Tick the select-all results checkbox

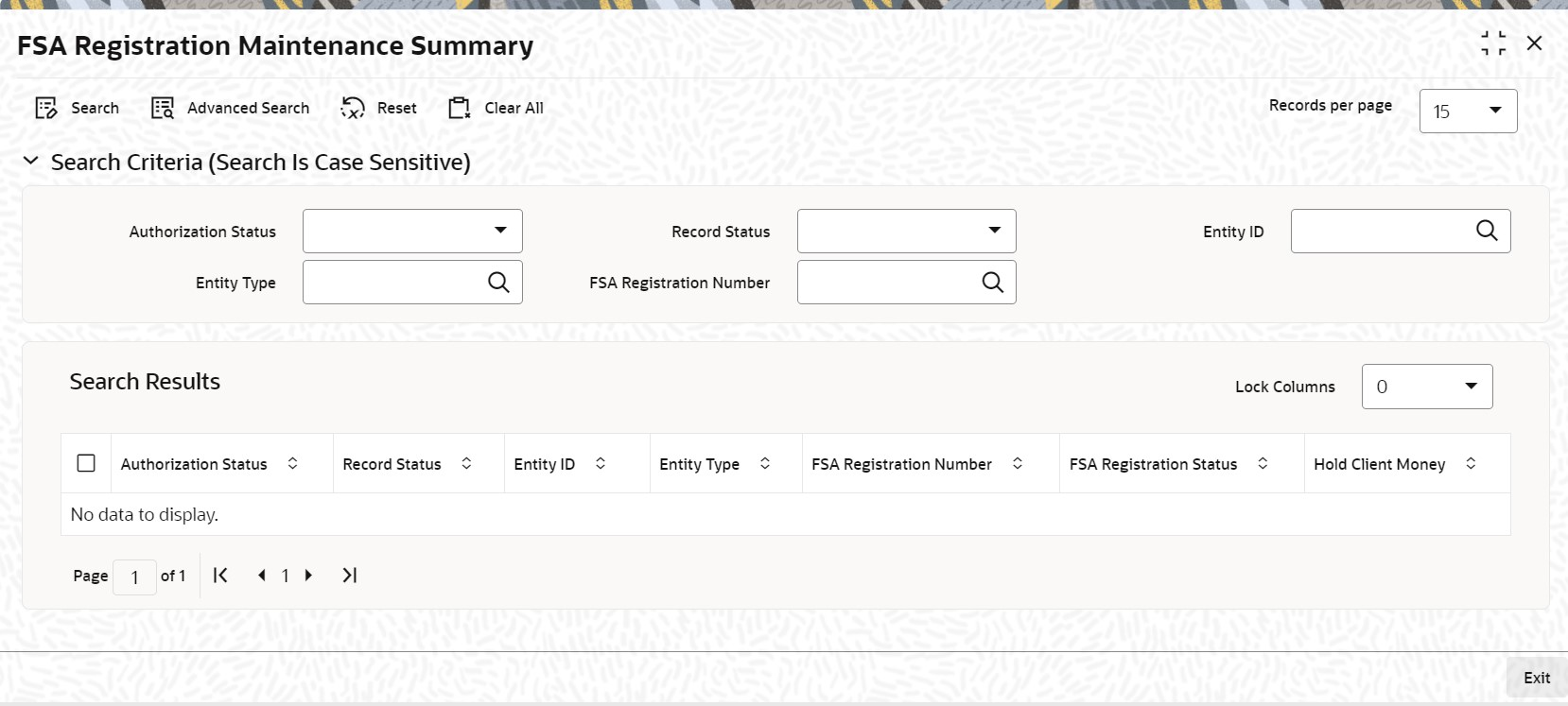86,463
